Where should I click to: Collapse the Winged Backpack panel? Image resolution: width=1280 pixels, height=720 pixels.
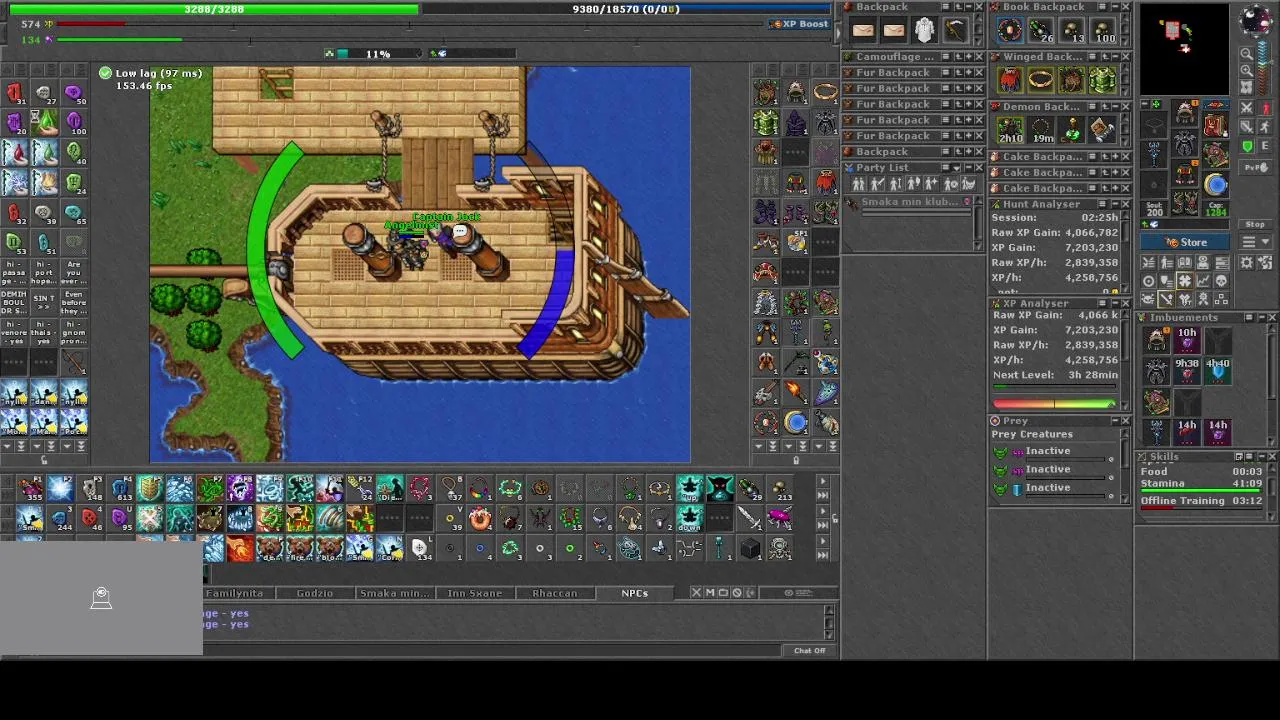coord(1113,57)
